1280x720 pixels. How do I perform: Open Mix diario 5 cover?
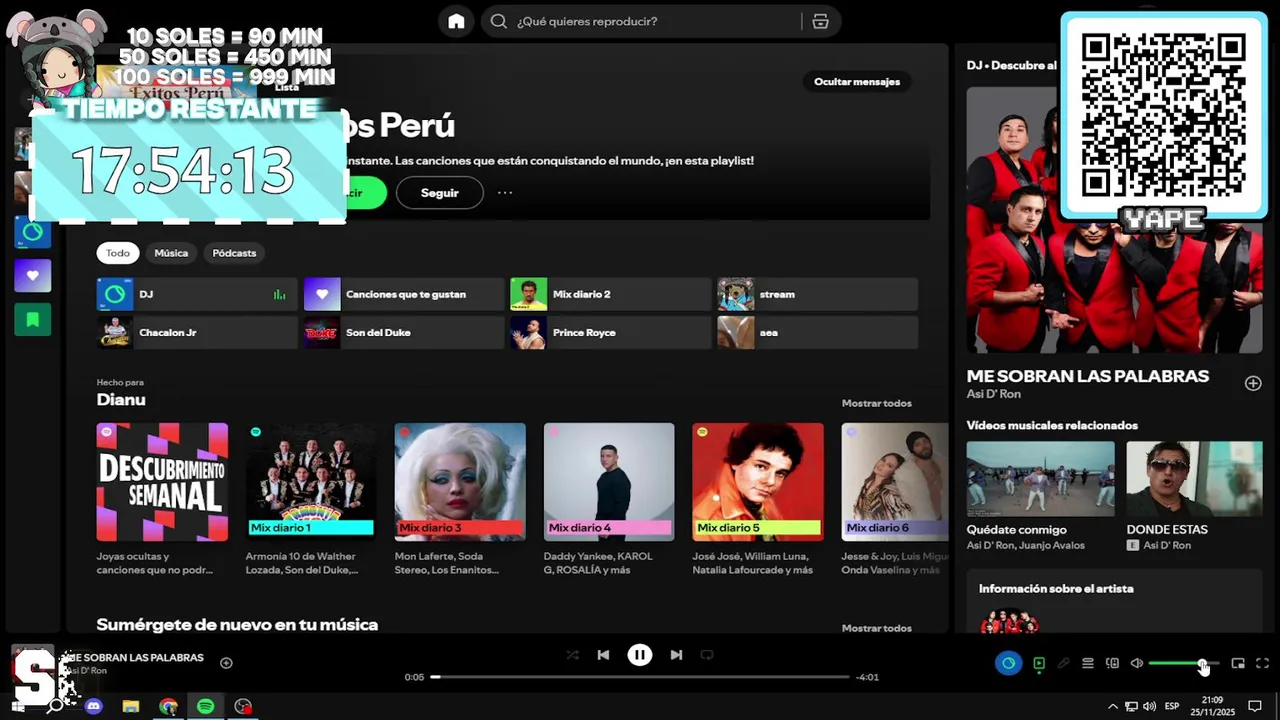(758, 482)
